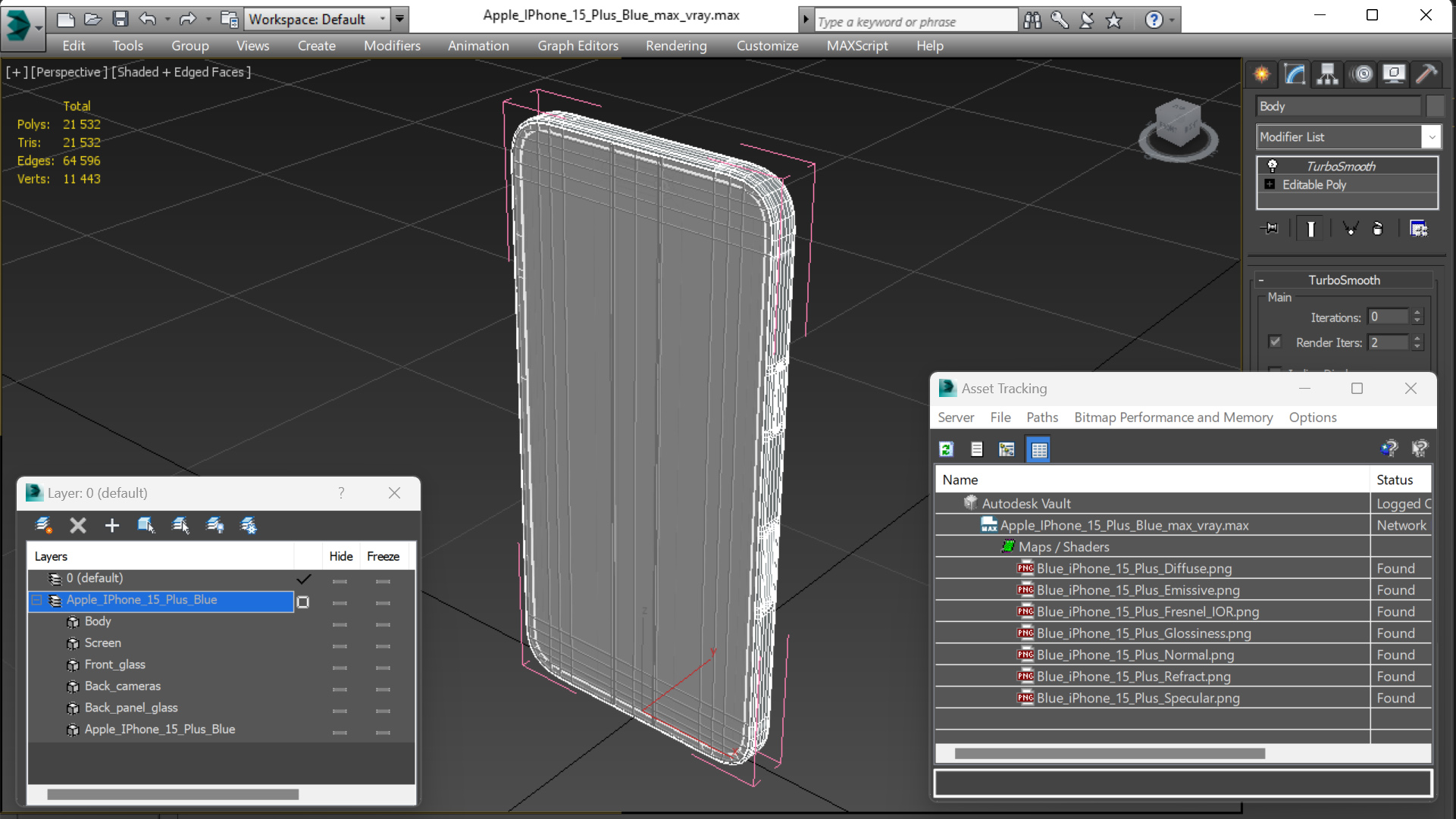Add selection to layer with plus icon

pos(112,525)
